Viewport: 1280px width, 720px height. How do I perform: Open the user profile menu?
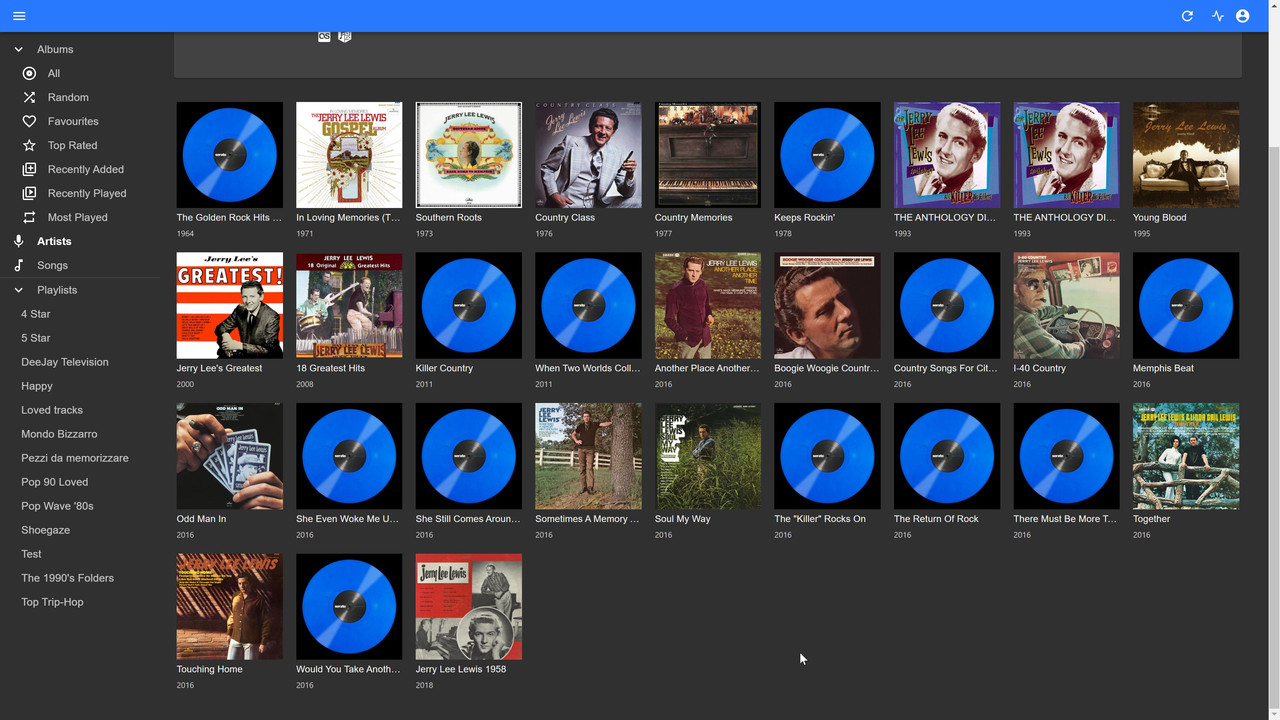point(1242,16)
